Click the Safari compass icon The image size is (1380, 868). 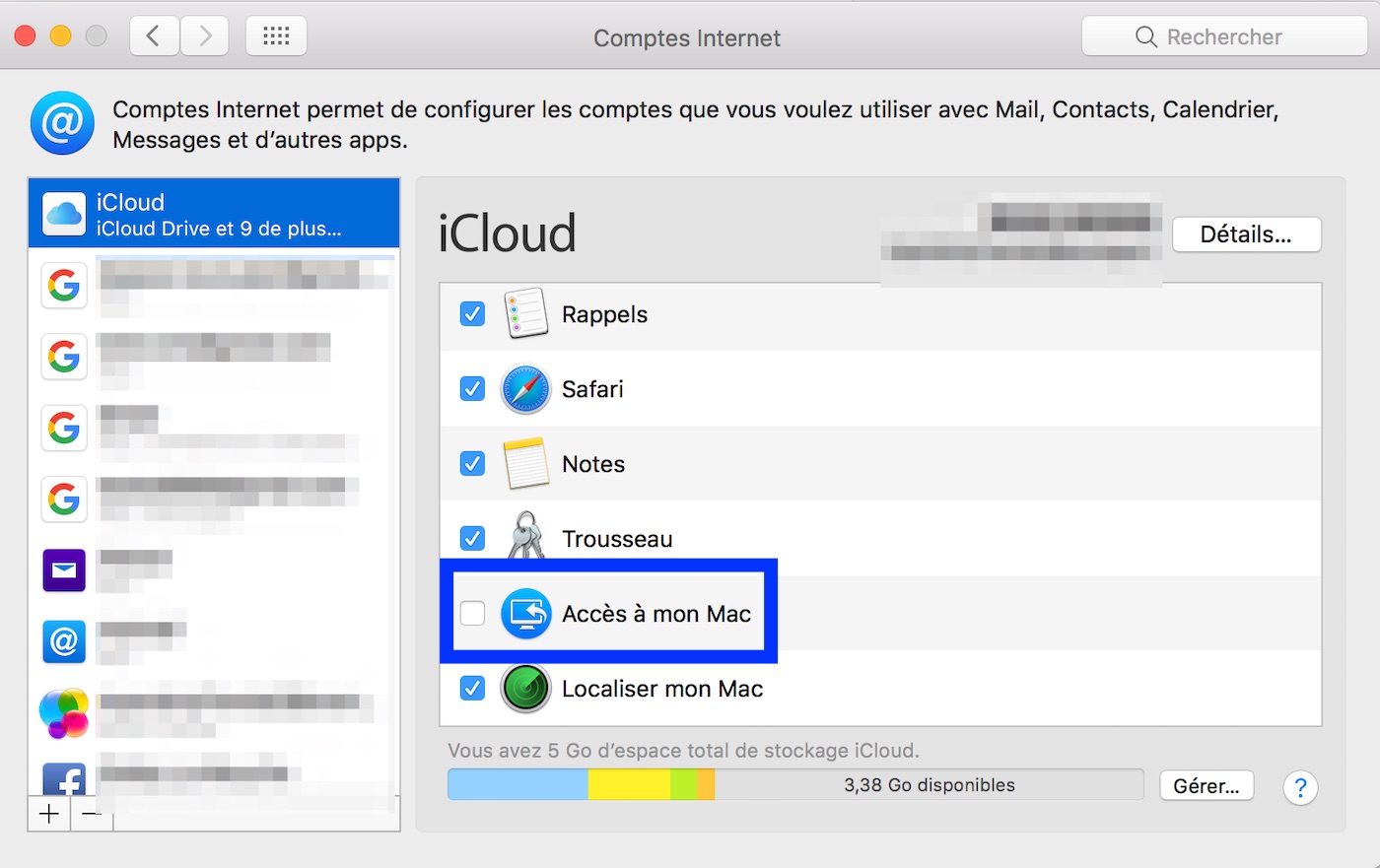click(525, 389)
